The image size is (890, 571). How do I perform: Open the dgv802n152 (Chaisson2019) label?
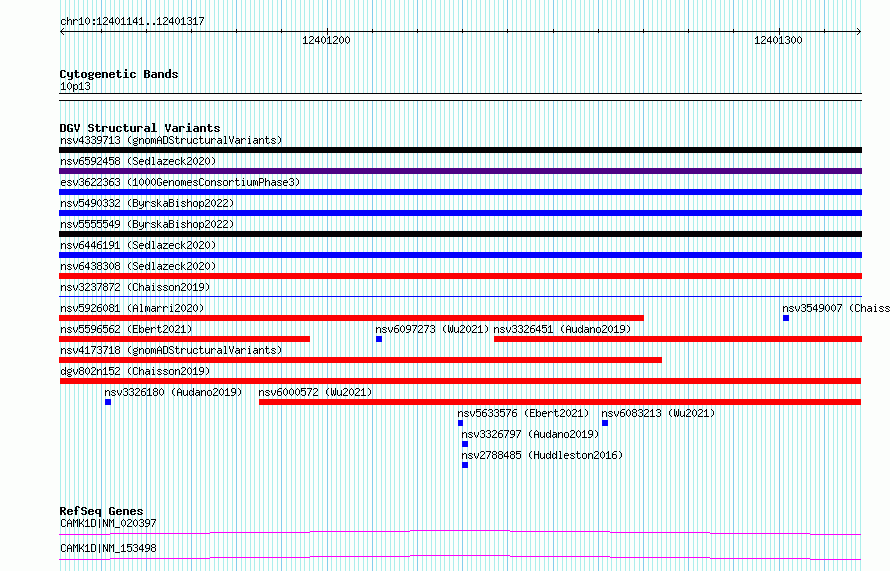pos(135,371)
